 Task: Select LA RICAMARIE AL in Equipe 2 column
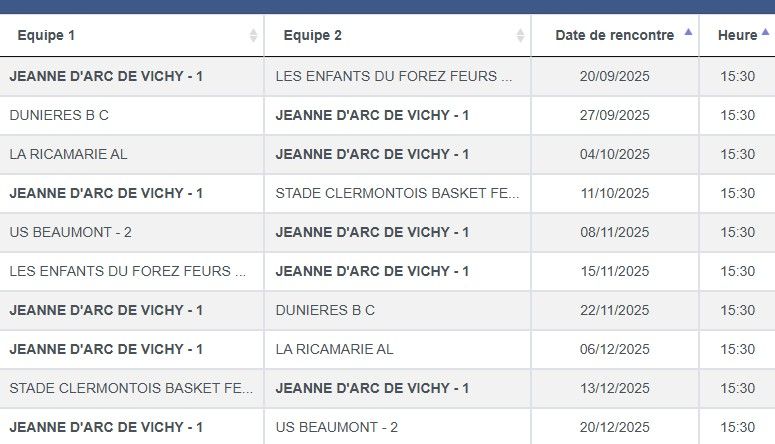(335, 350)
